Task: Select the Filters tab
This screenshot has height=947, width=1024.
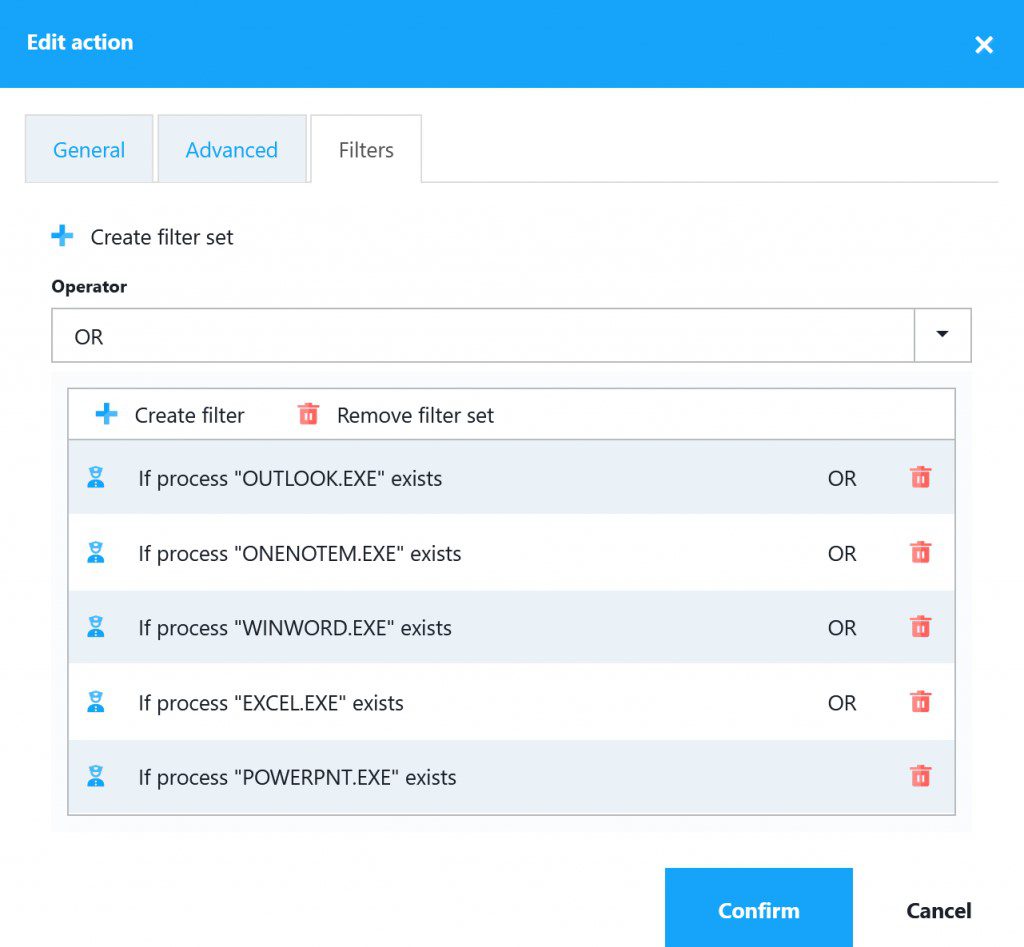Action: tap(365, 149)
